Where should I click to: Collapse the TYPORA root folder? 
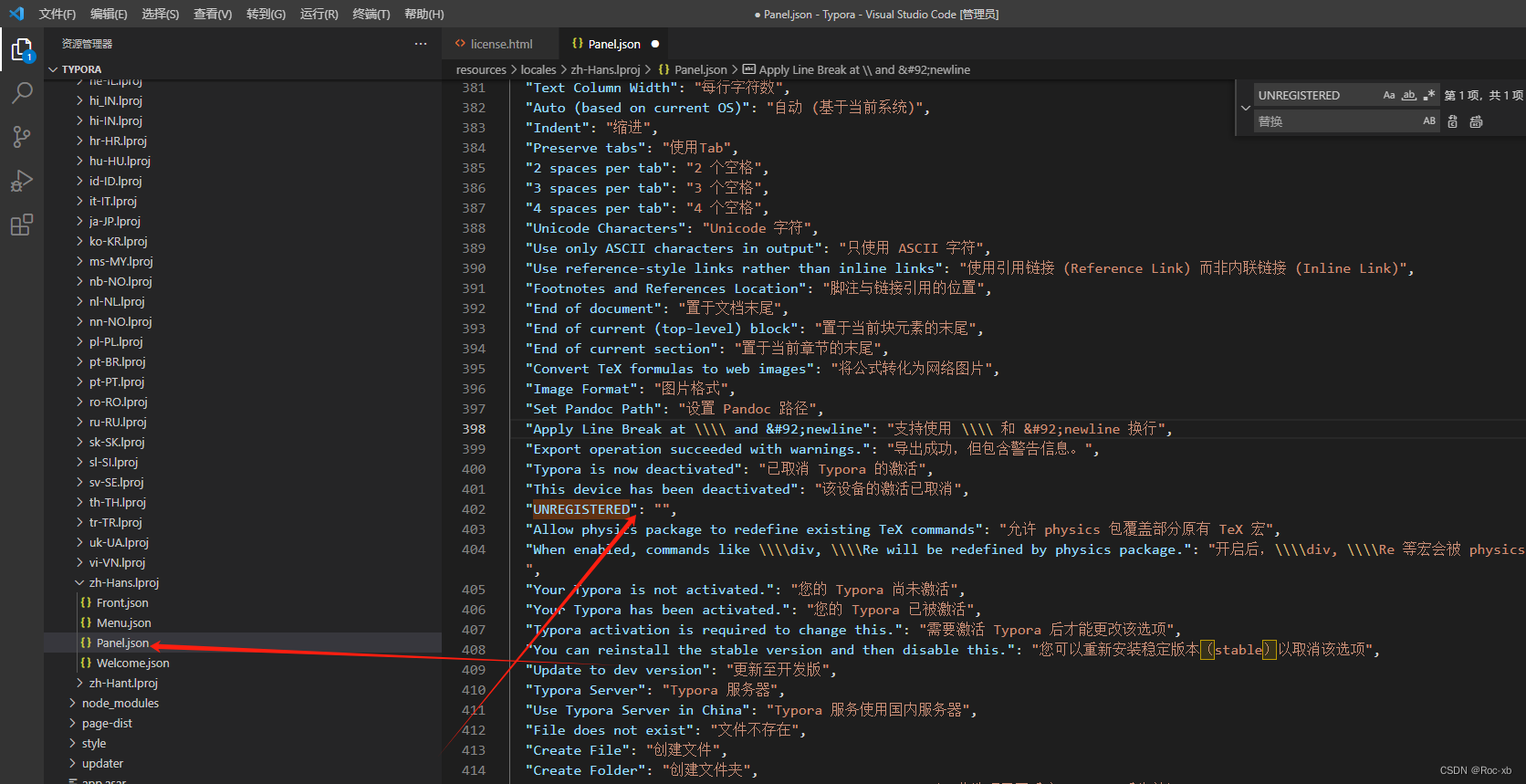coord(53,69)
